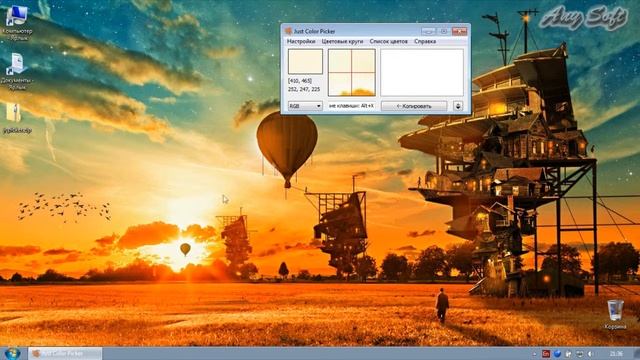The width and height of the screenshot is (640, 360).
Task: Click the RGB value 252, 247, 225
Action: [x=304, y=89]
